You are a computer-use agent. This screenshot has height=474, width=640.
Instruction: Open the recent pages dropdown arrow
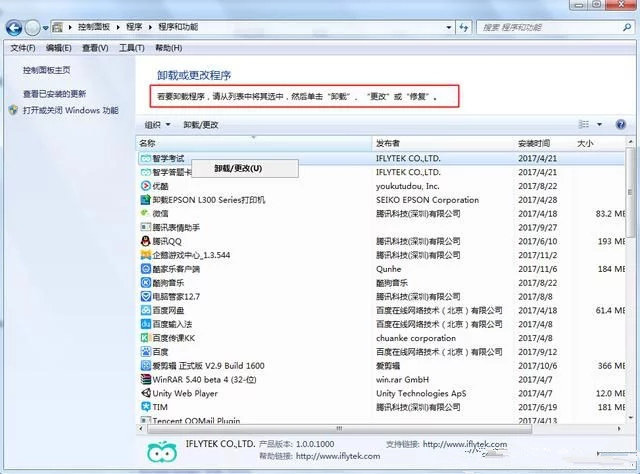(45, 28)
